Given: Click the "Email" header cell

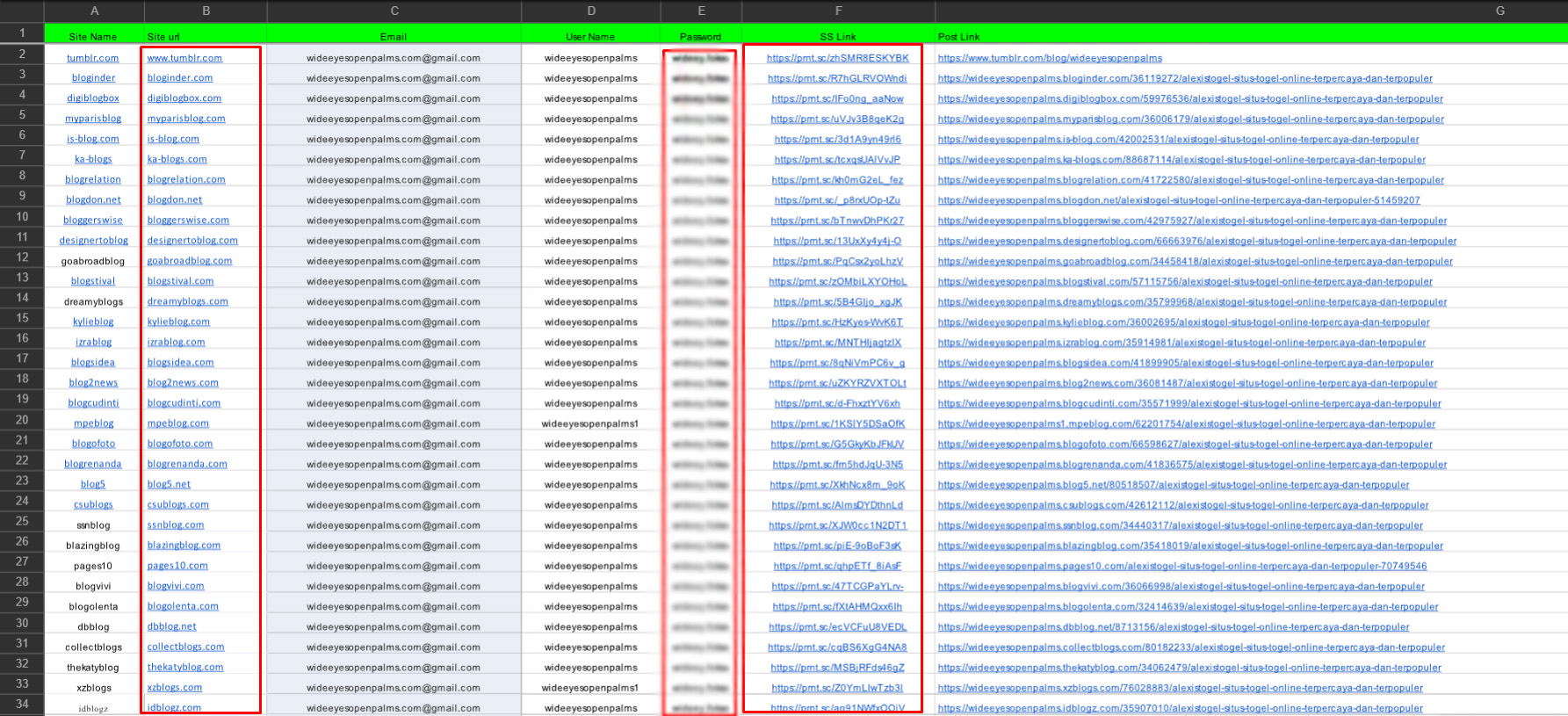Looking at the screenshot, I should pyautogui.click(x=394, y=36).
